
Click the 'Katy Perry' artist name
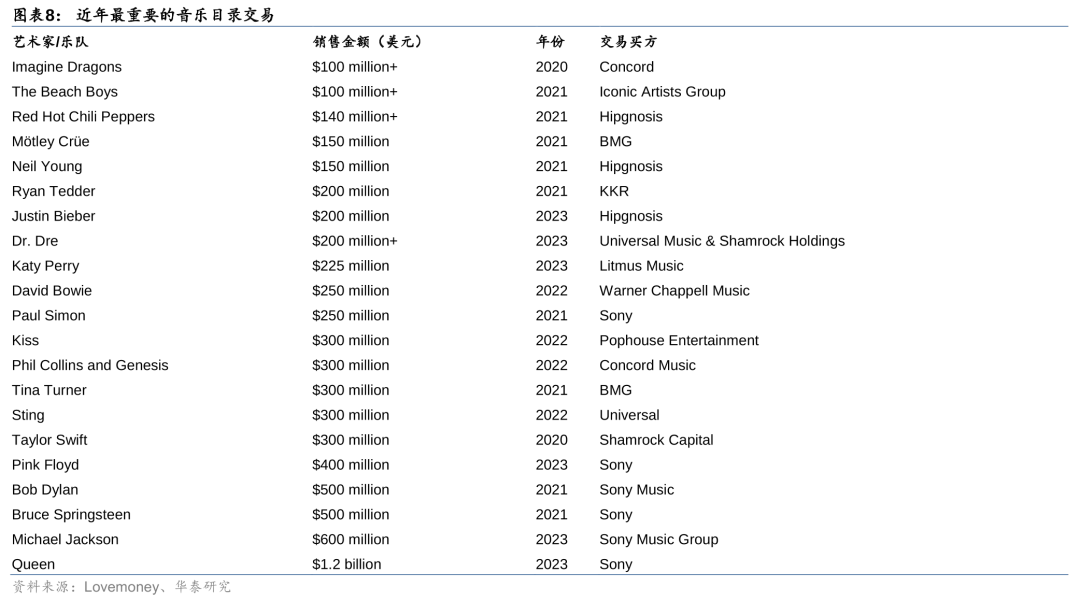(45, 266)
